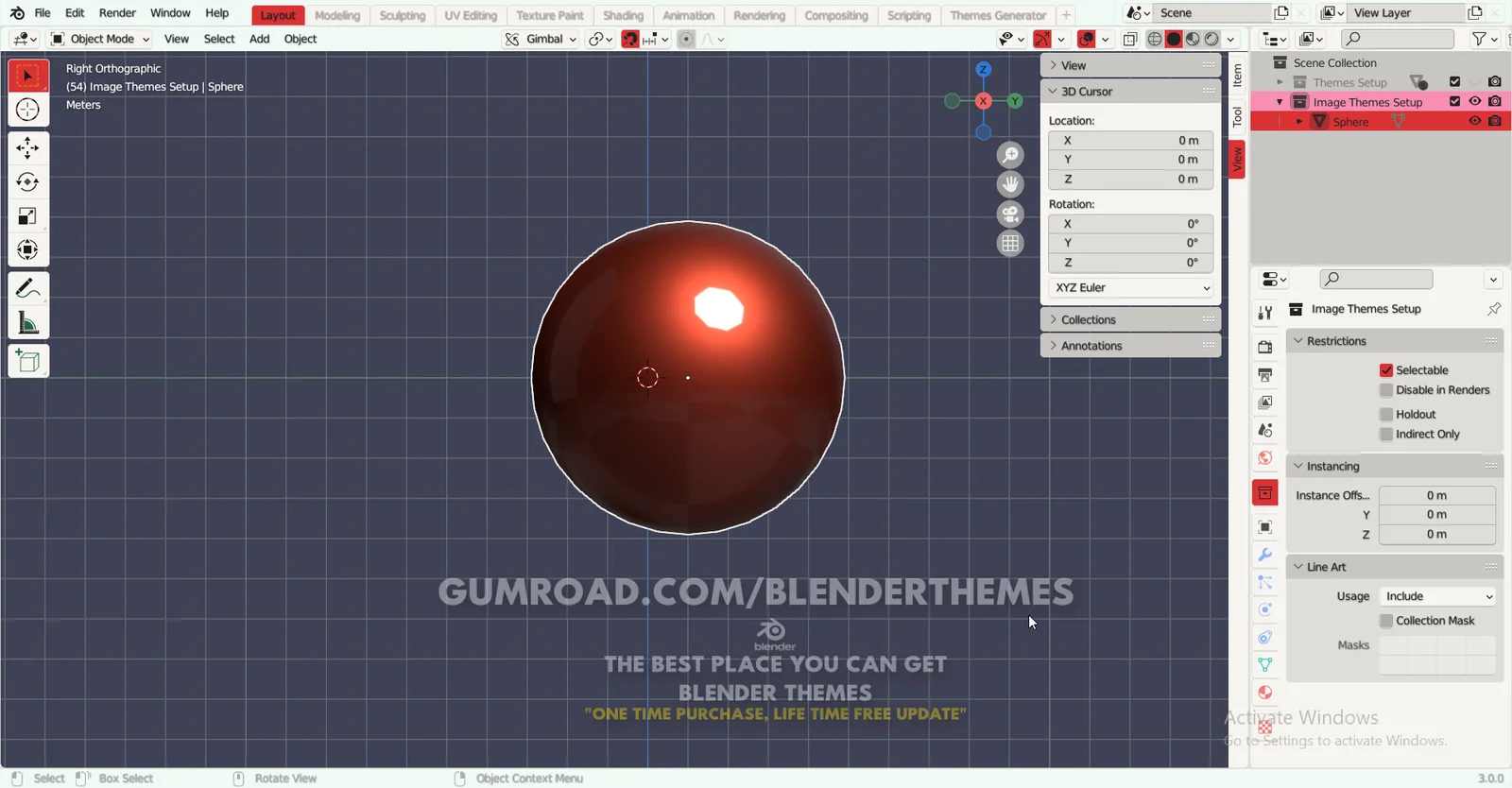Image resolution: width=1512 pixels, height=788 pixels.
Task: Toggle snapping magnet button
Action: point(630,39)
